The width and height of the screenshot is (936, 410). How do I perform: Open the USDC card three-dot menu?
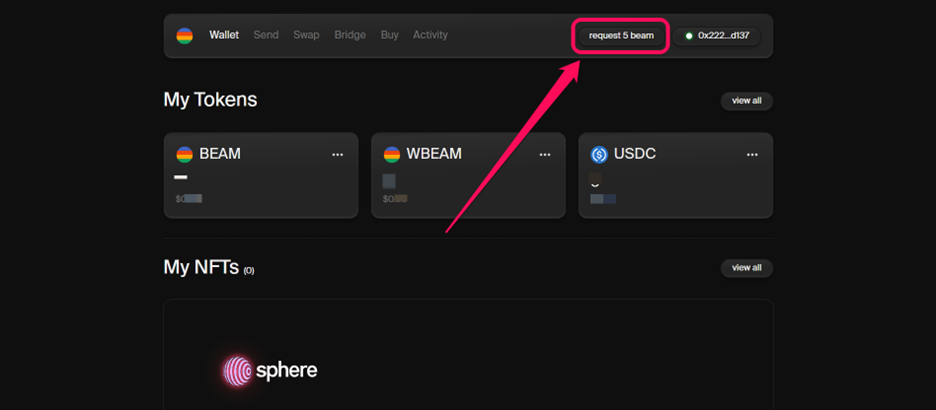(x=752, y=155)
